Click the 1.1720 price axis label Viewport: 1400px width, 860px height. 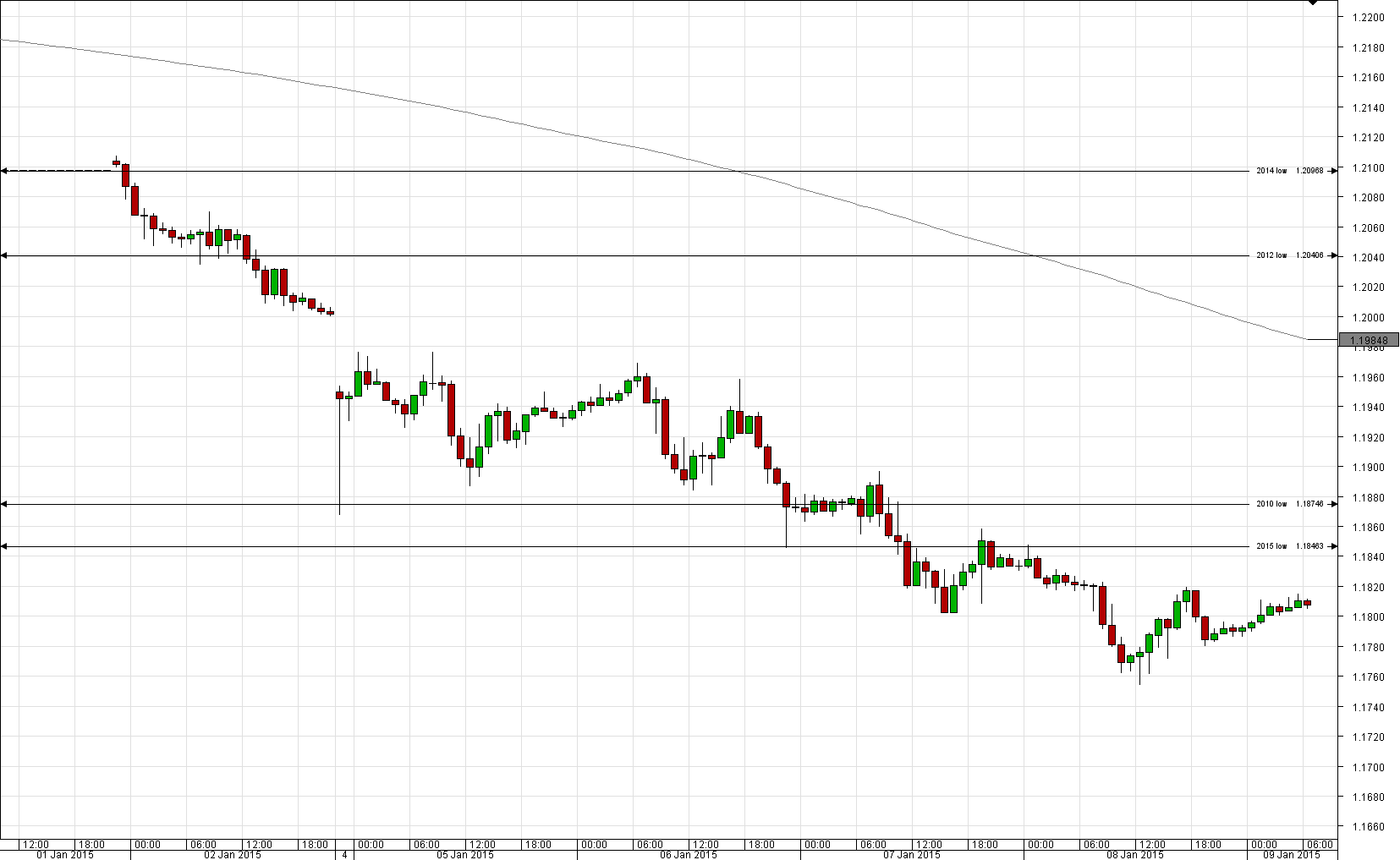click(1369, 737)
